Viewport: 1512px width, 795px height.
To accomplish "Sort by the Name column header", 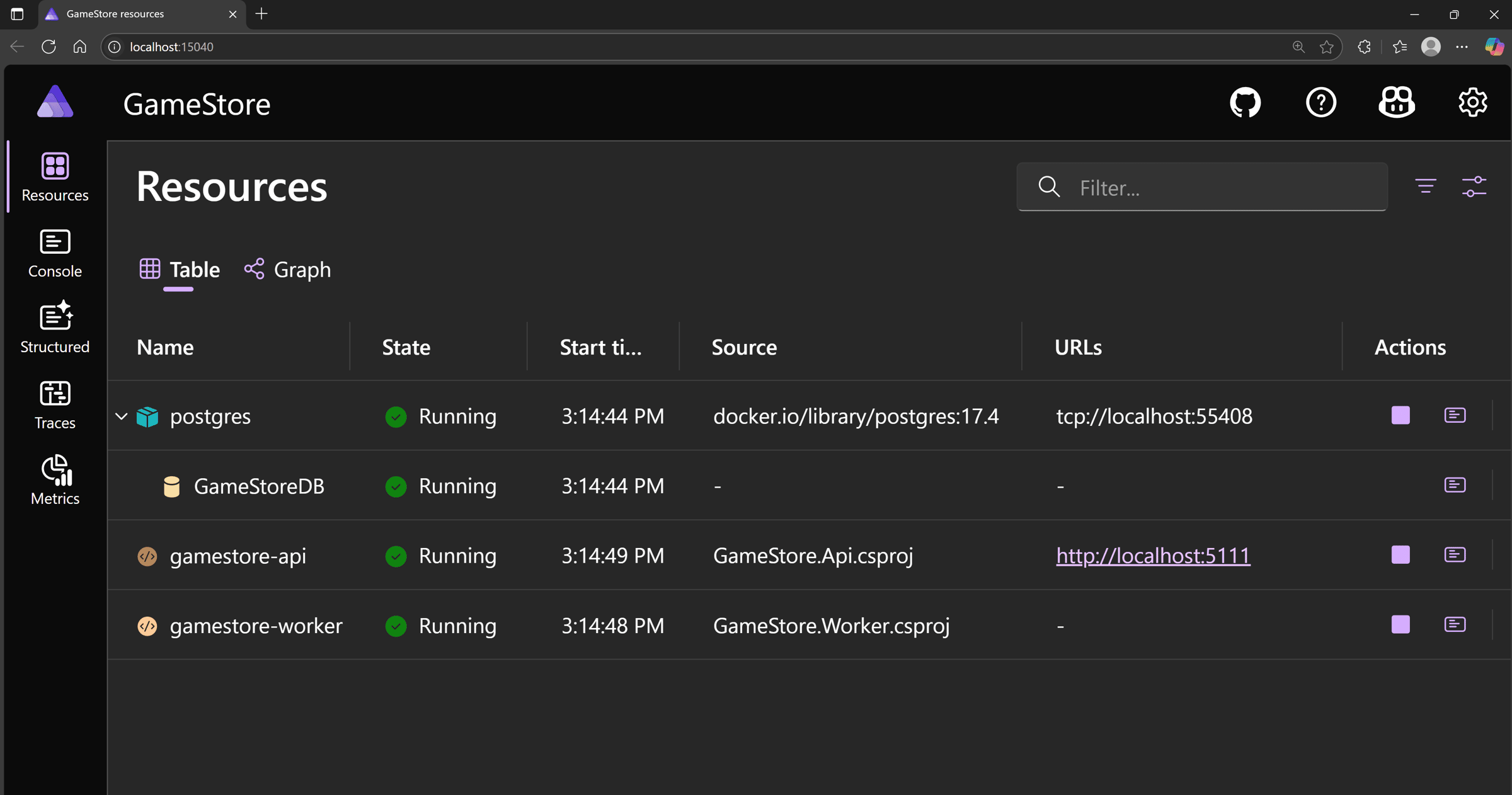I will pyautogui.click(x=165, y=347).
